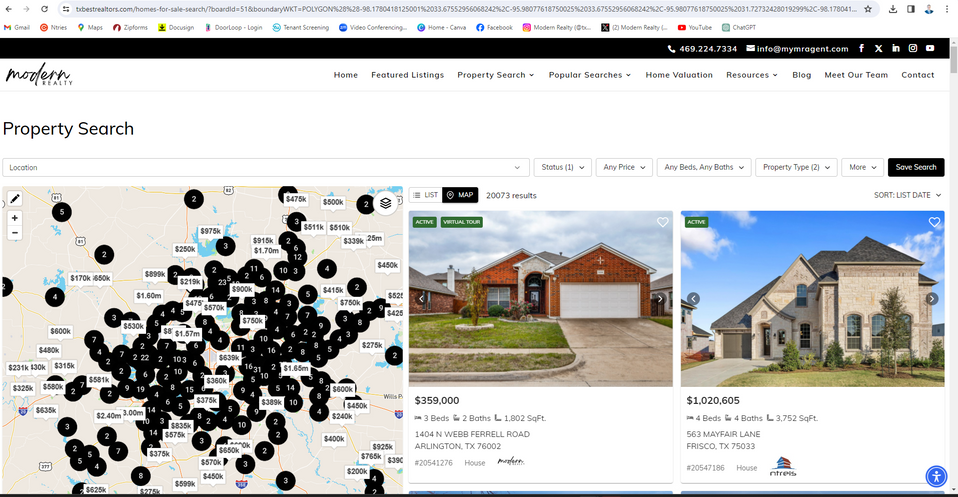Email info@mymragent.com link
Screen dimensions: 958x497
click(x=797, y=49)
